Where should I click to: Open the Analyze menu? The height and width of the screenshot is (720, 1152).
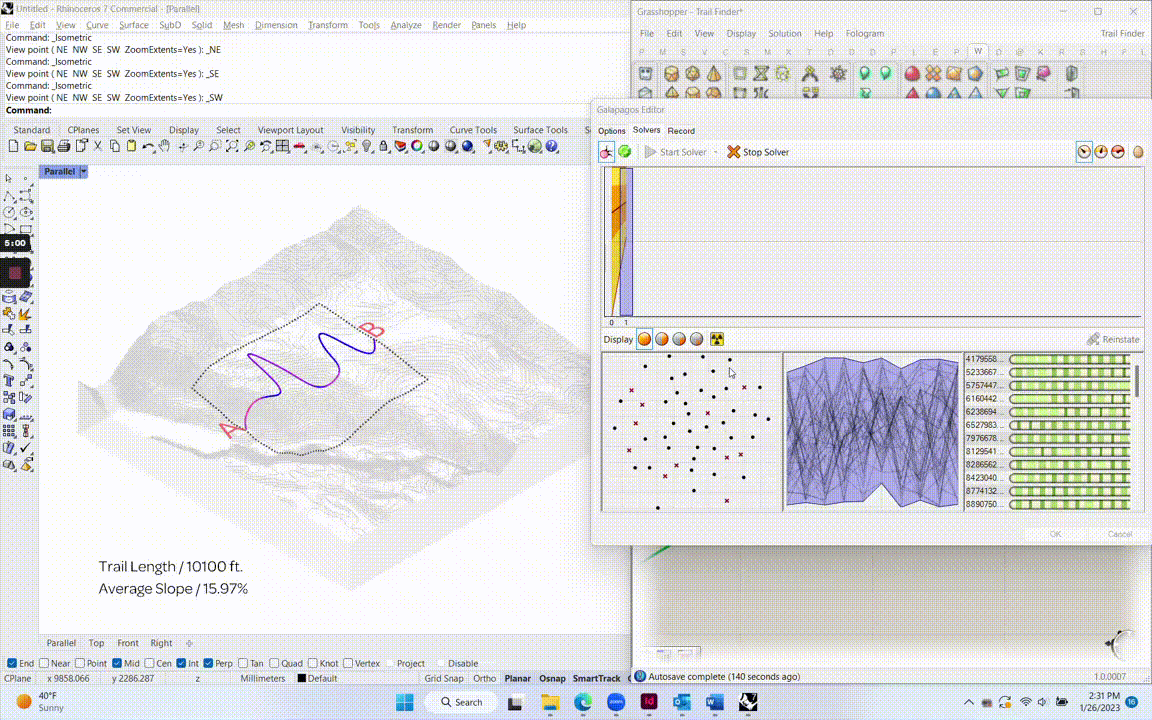tap(405, 25)
